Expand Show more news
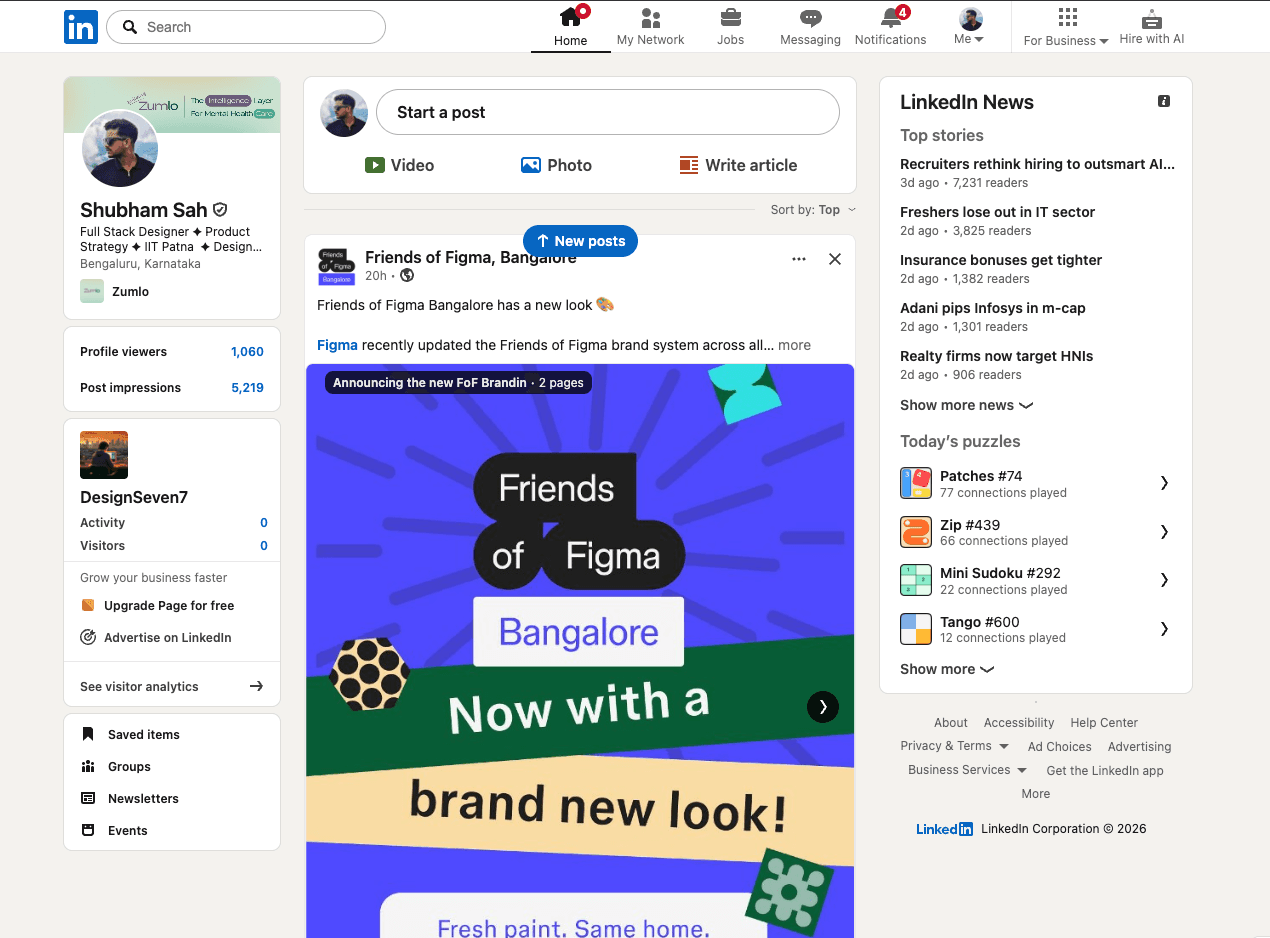 click(x=966, y=405)
